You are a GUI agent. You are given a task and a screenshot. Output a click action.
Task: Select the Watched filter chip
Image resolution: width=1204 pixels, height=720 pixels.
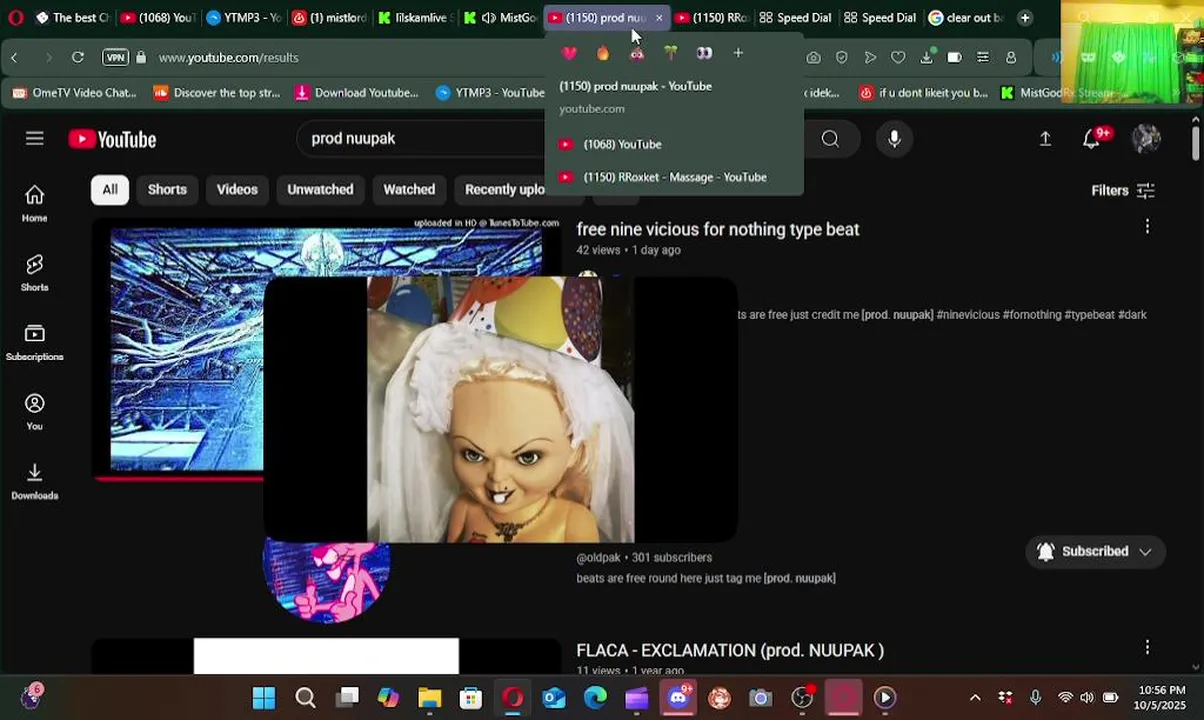409,189
